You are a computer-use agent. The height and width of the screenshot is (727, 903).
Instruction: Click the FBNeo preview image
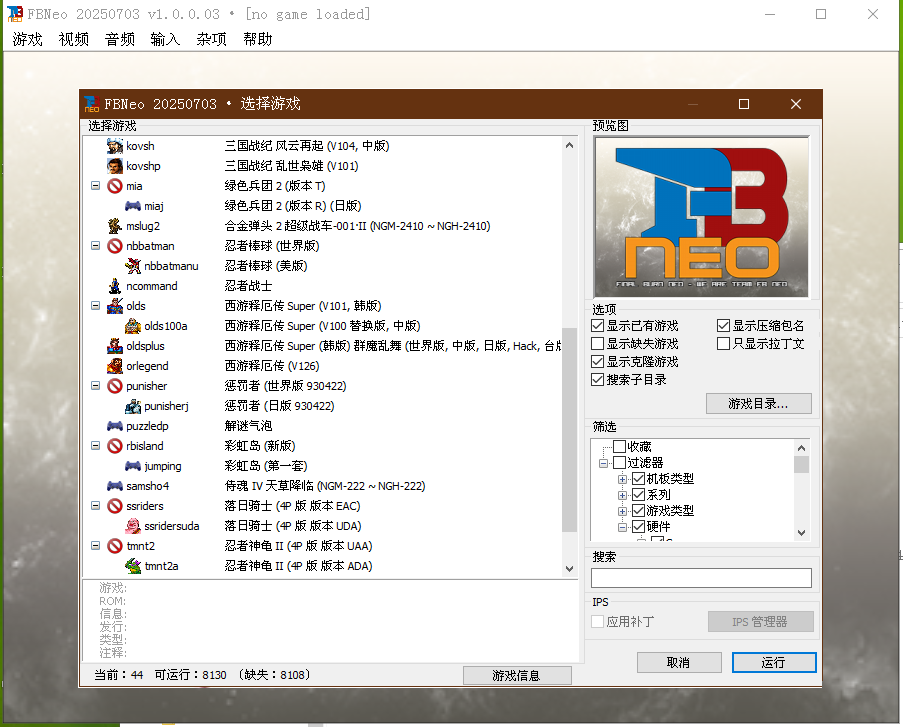click(x=701, y=217)
